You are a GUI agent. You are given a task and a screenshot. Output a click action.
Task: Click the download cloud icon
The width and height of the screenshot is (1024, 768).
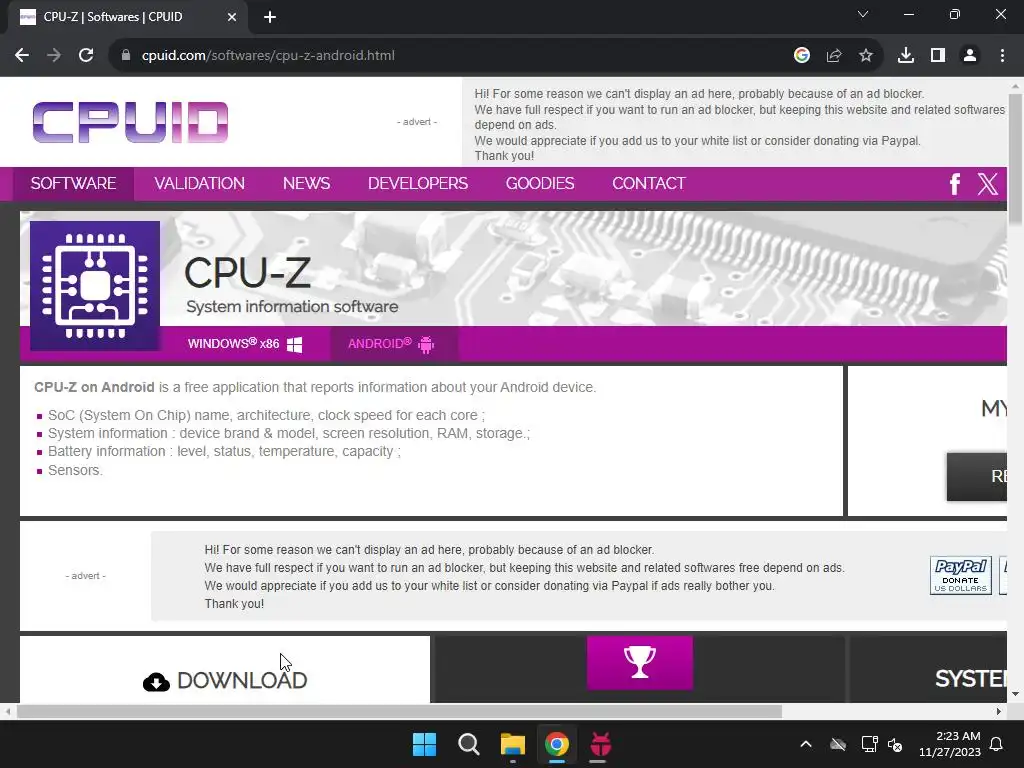156,682
